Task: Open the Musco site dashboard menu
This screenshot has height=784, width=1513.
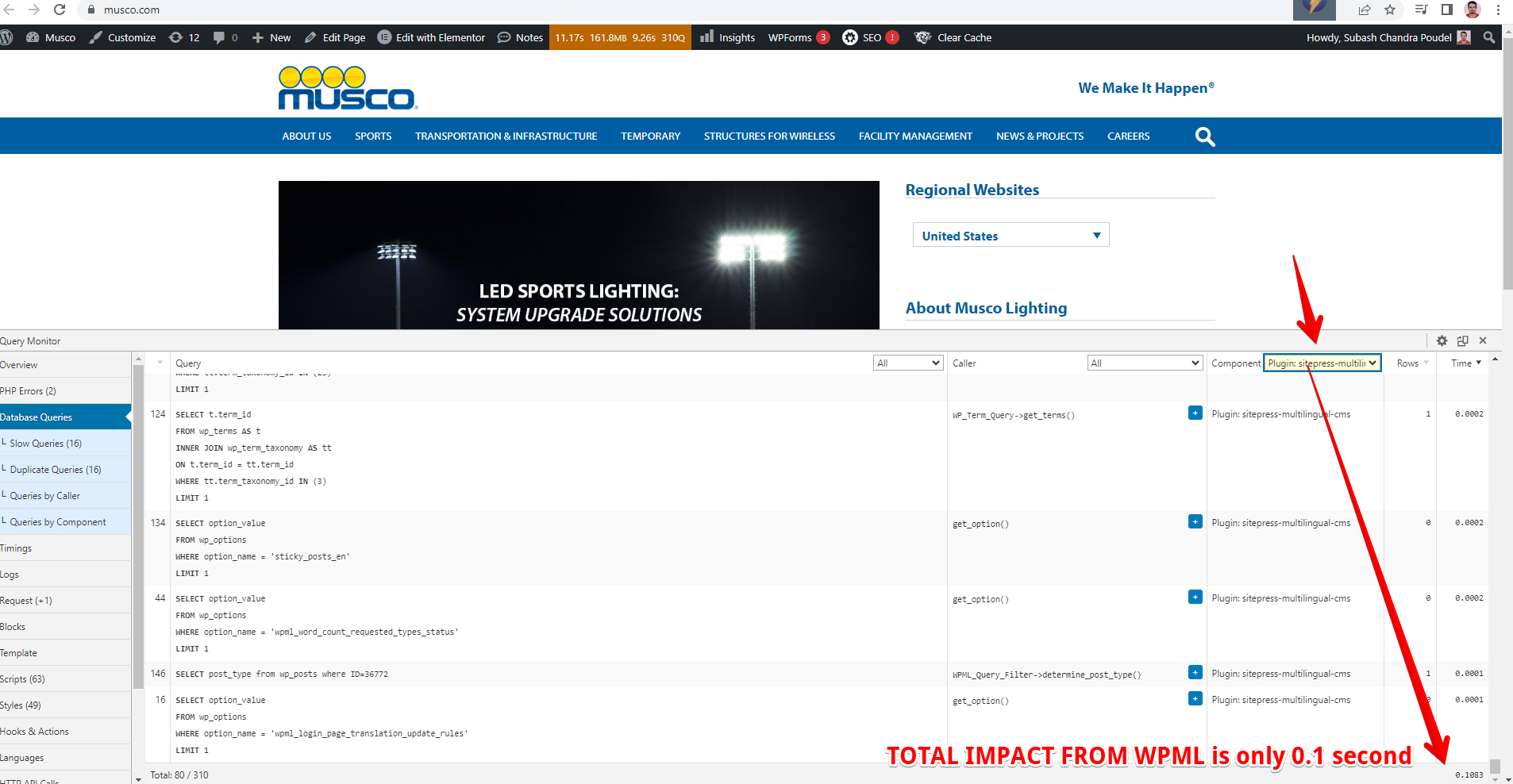Action: [51, 37]
